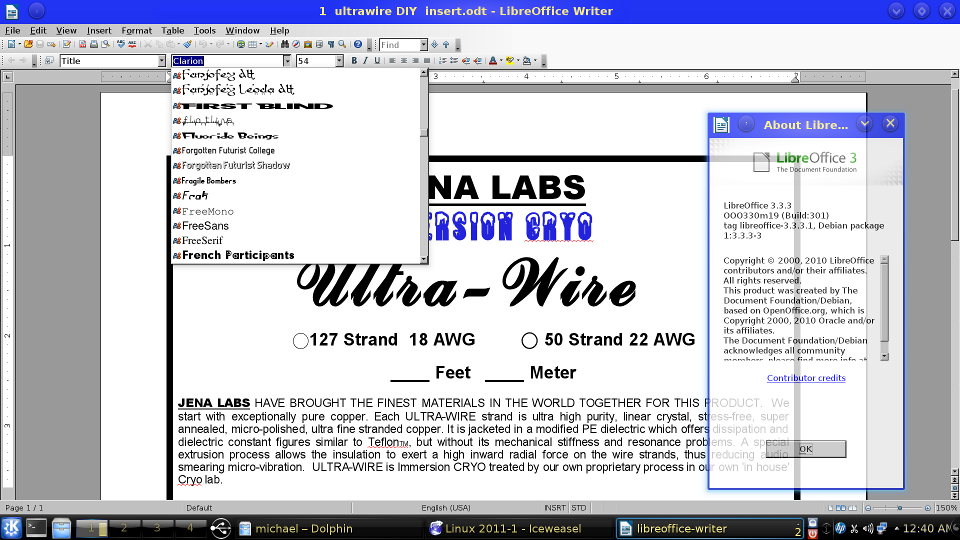Viewport: 960px width, 540px height.
Task: Align text left
Action: 392,61
